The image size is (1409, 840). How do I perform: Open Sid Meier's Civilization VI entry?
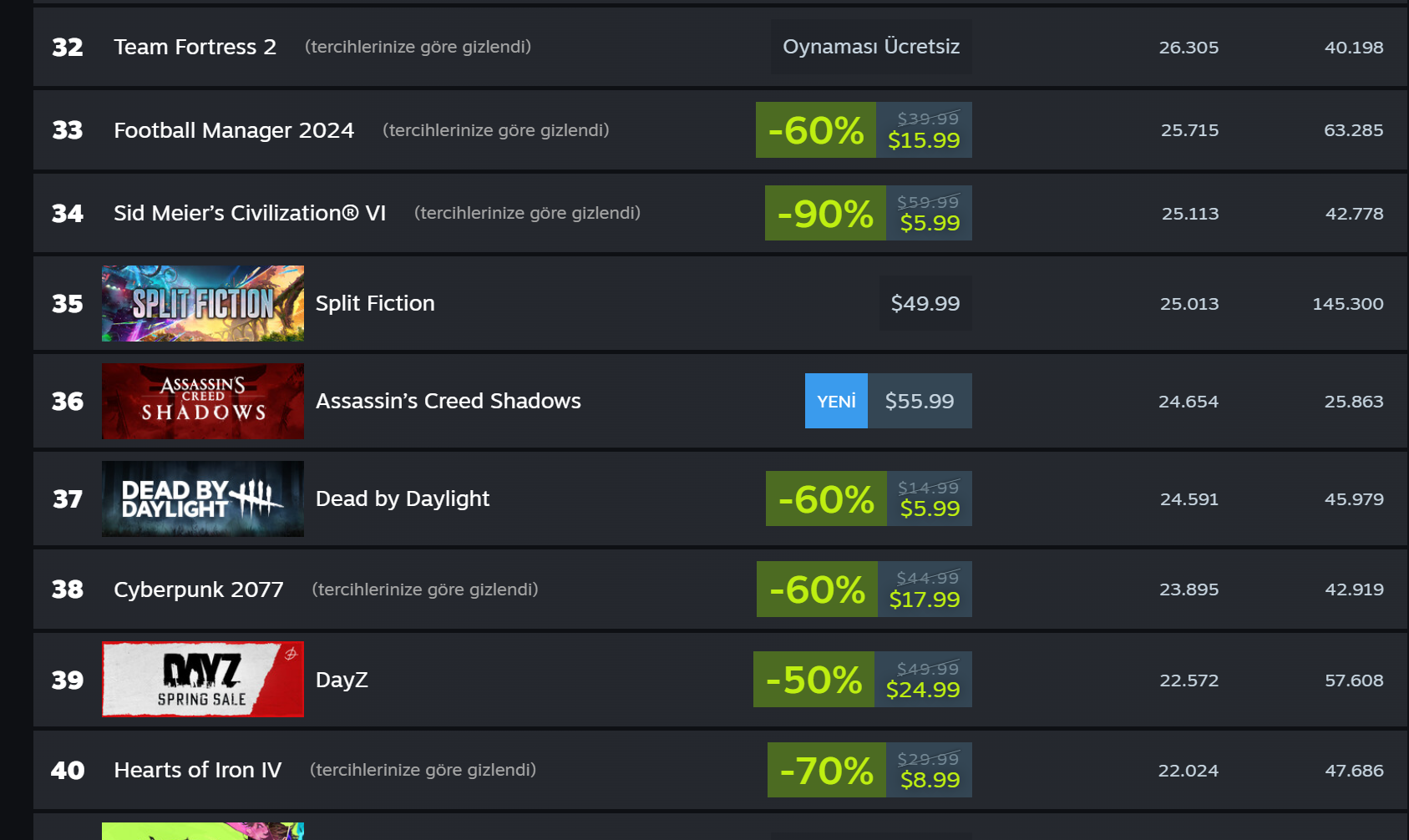(x=250, y=213)
